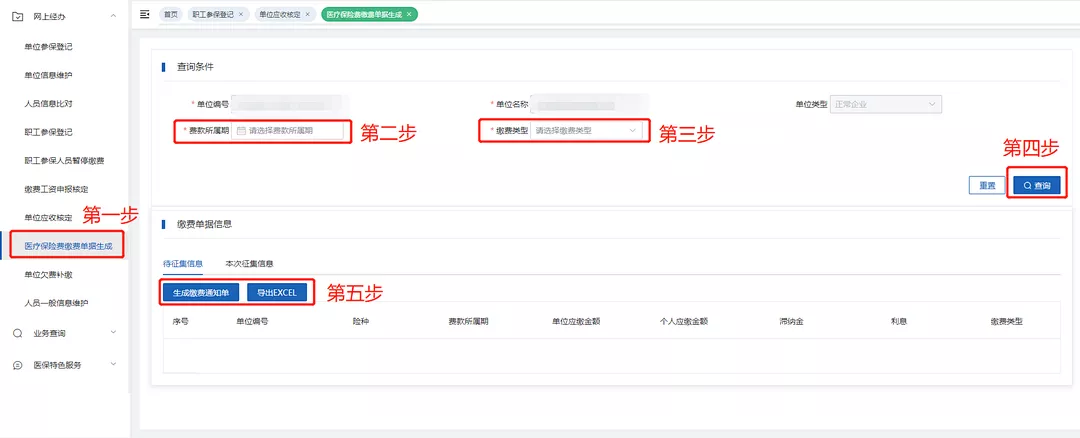
Task: Expand the 医保特色服务 menu section
Action: tap(113, 365)
